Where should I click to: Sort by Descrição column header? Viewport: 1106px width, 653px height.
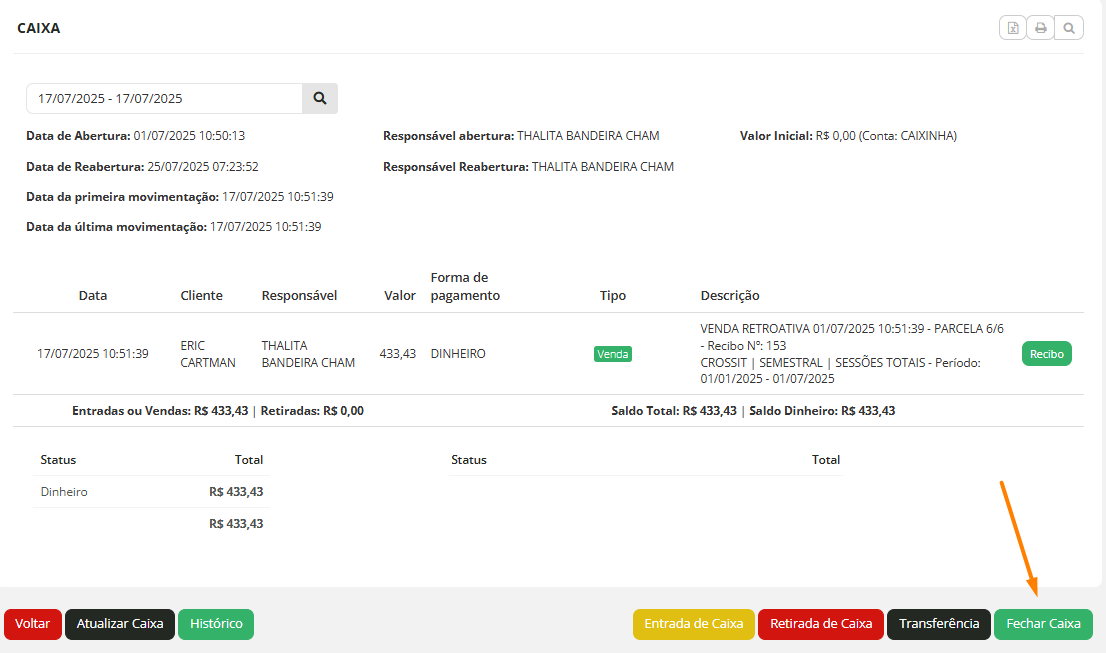point(730,295)
